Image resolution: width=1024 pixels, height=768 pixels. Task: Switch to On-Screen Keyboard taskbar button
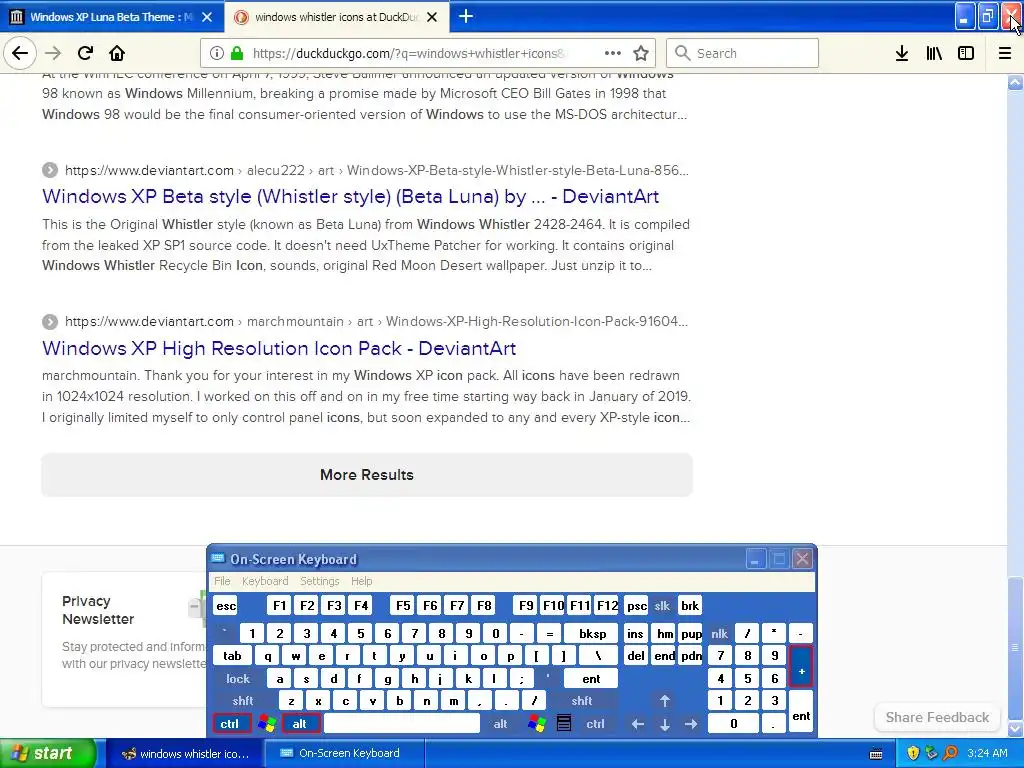(345, 753)
